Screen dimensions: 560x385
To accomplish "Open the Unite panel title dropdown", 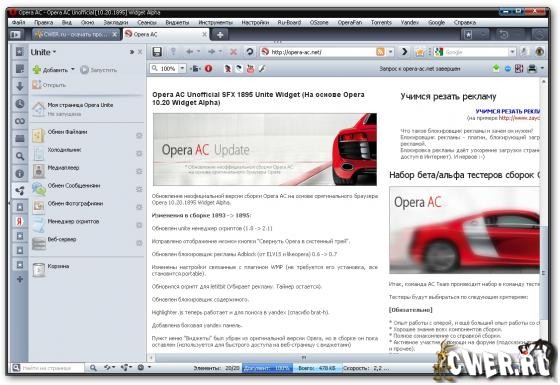I will 44,52.
